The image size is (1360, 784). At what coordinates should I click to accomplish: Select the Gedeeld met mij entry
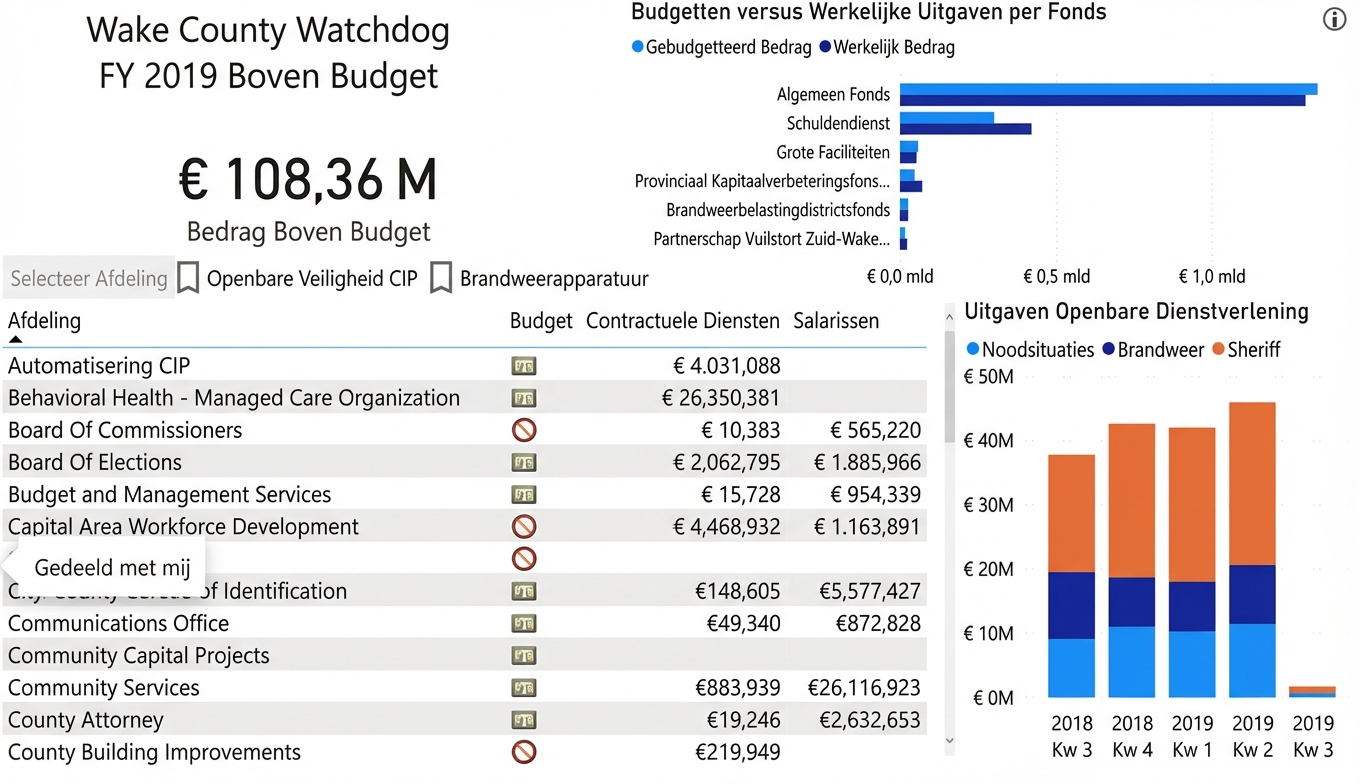click(x=112, y=567)
